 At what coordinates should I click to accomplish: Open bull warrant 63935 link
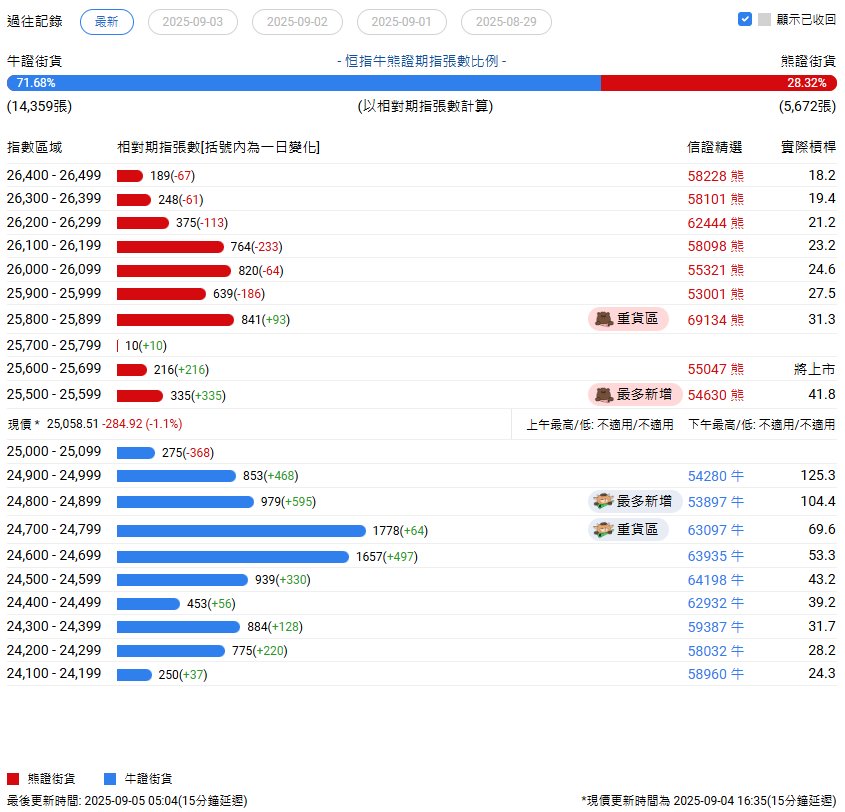(x=716, y=556)
